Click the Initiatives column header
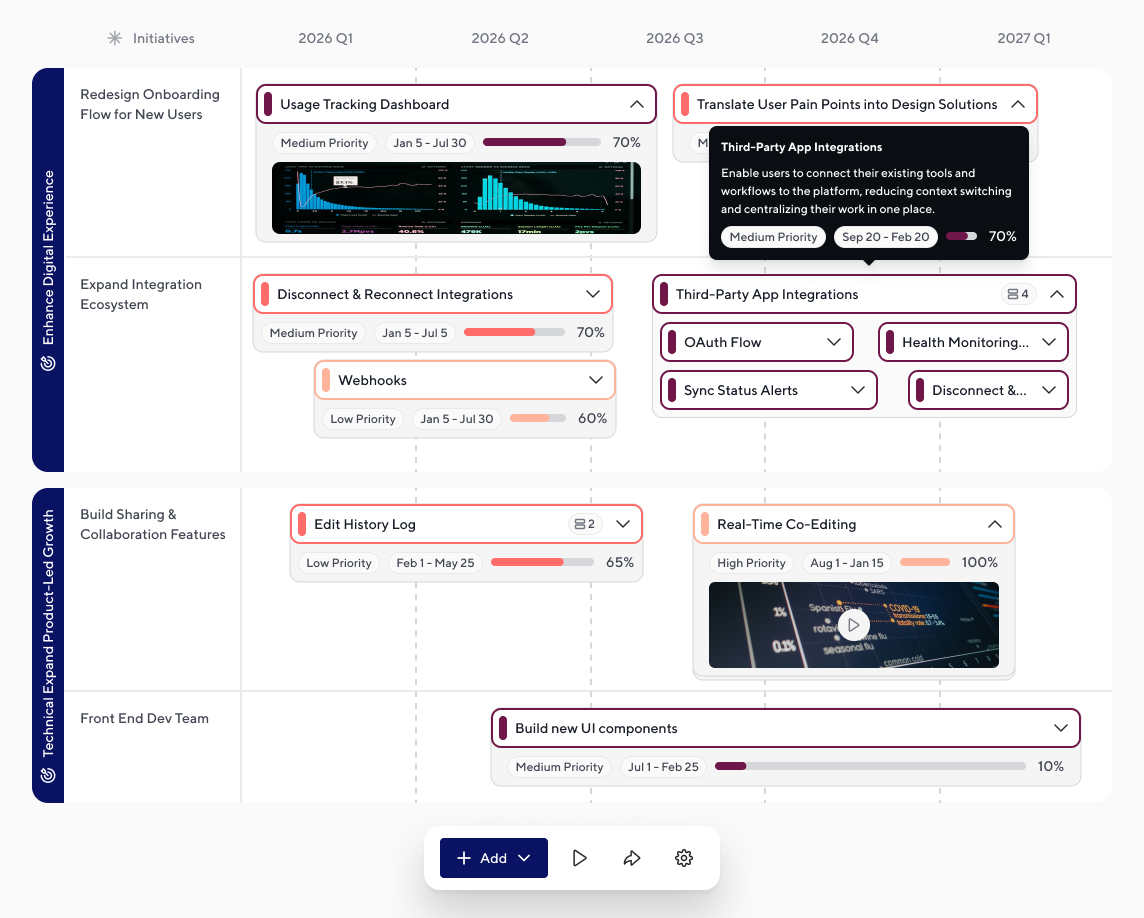 163,38
